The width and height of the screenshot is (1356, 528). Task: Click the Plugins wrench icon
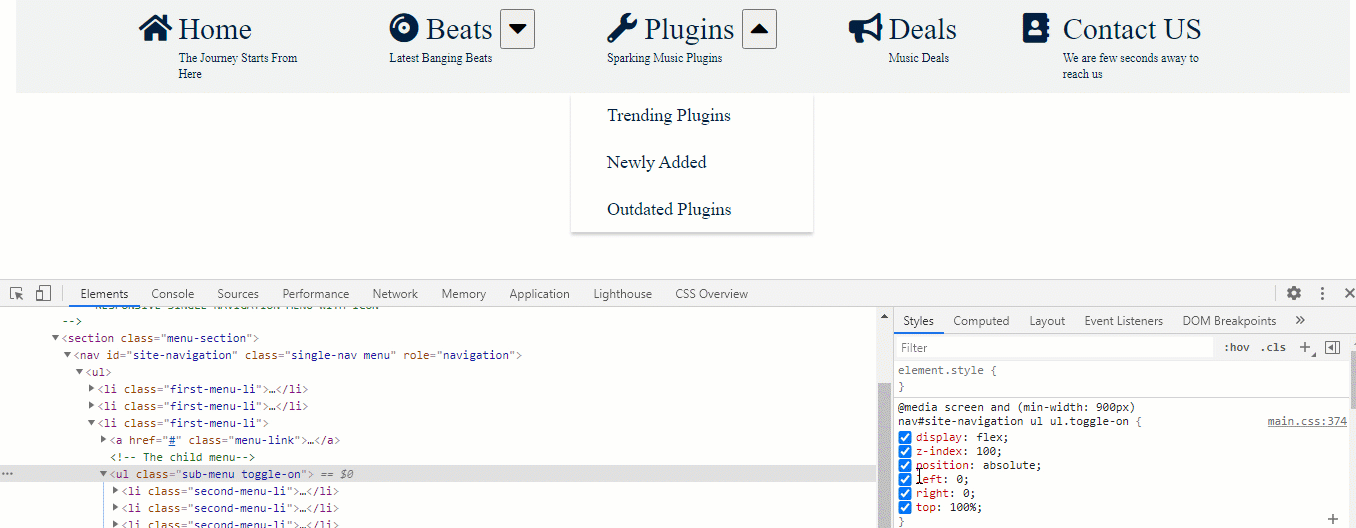(621, 29)
